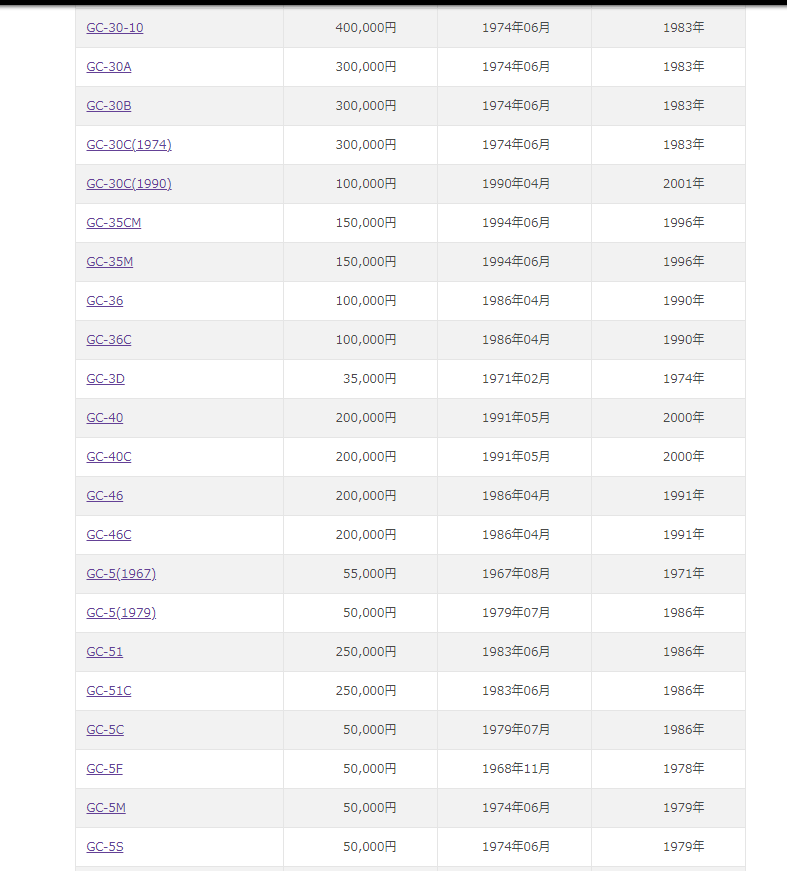Select the GC-46C model link
787x871 pixels.
[x=109, y=534]
